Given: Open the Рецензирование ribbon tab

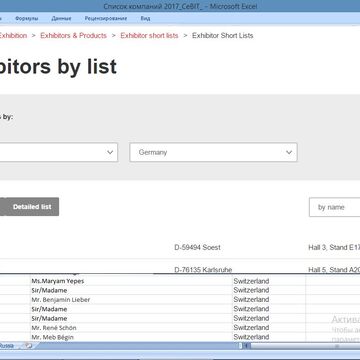Looking at the screenshot, I should tap(106, 18).
